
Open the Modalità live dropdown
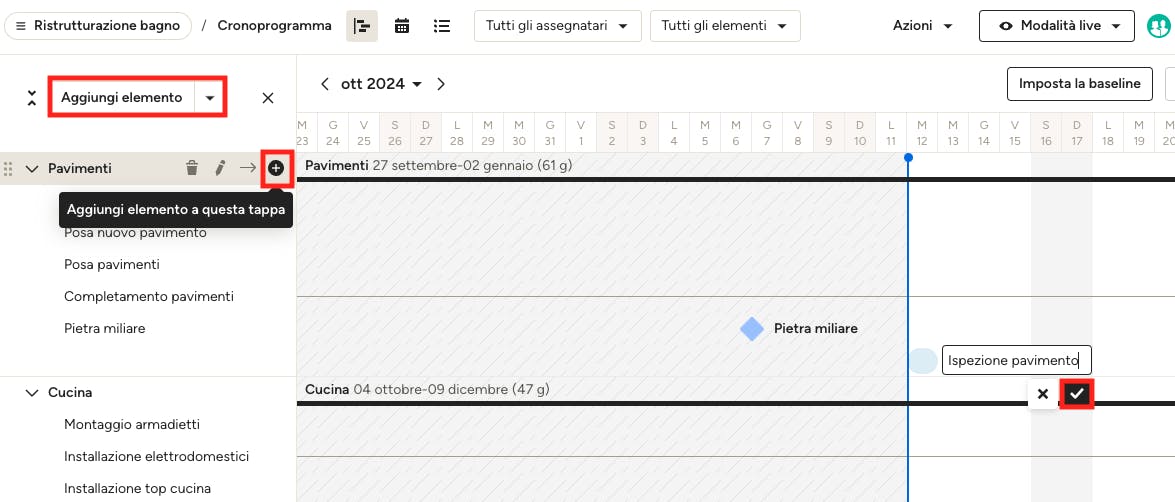click(x=1060, y=26)
